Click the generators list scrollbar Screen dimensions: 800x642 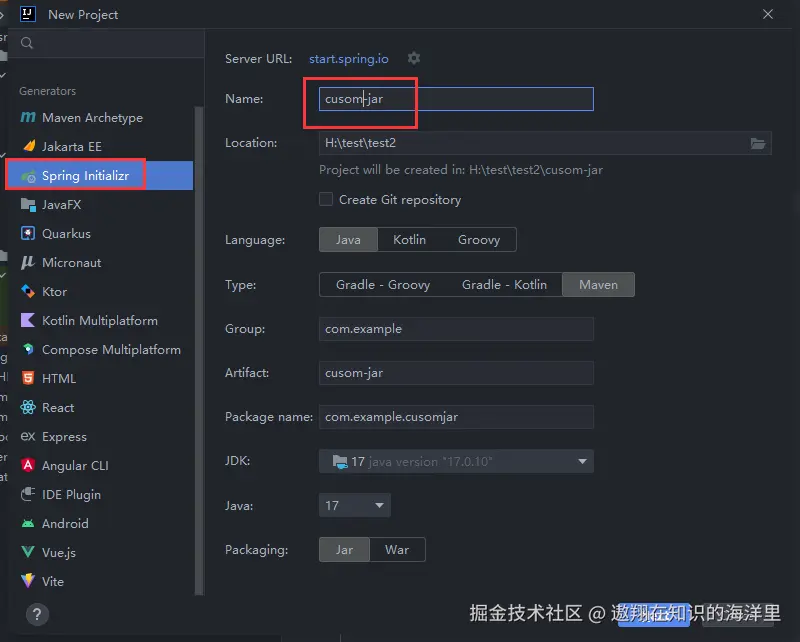pyautogui.click(x=199, y=351)
